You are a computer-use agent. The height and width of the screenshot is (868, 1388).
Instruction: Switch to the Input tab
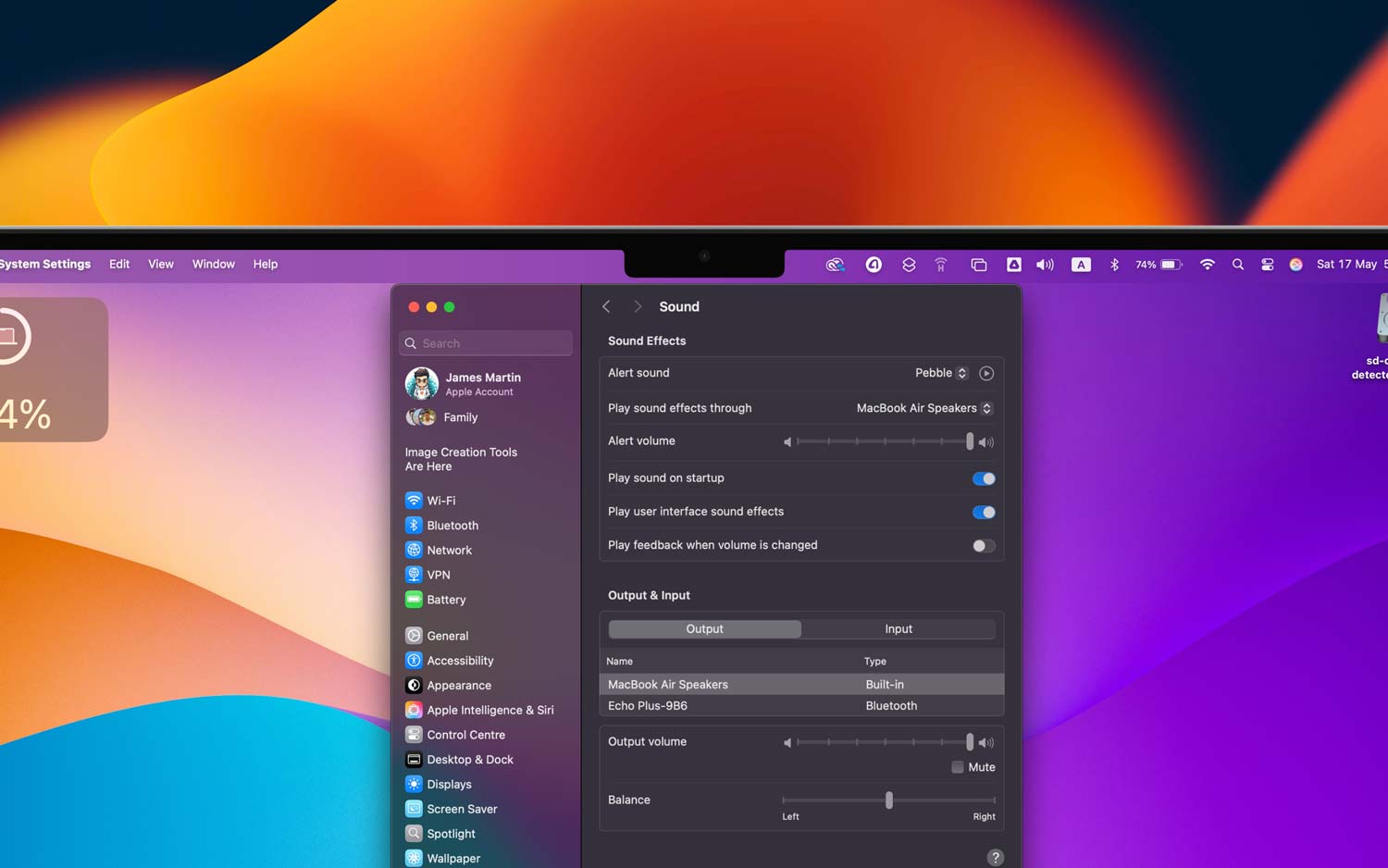pyautogui.click(x=898, y=628)
